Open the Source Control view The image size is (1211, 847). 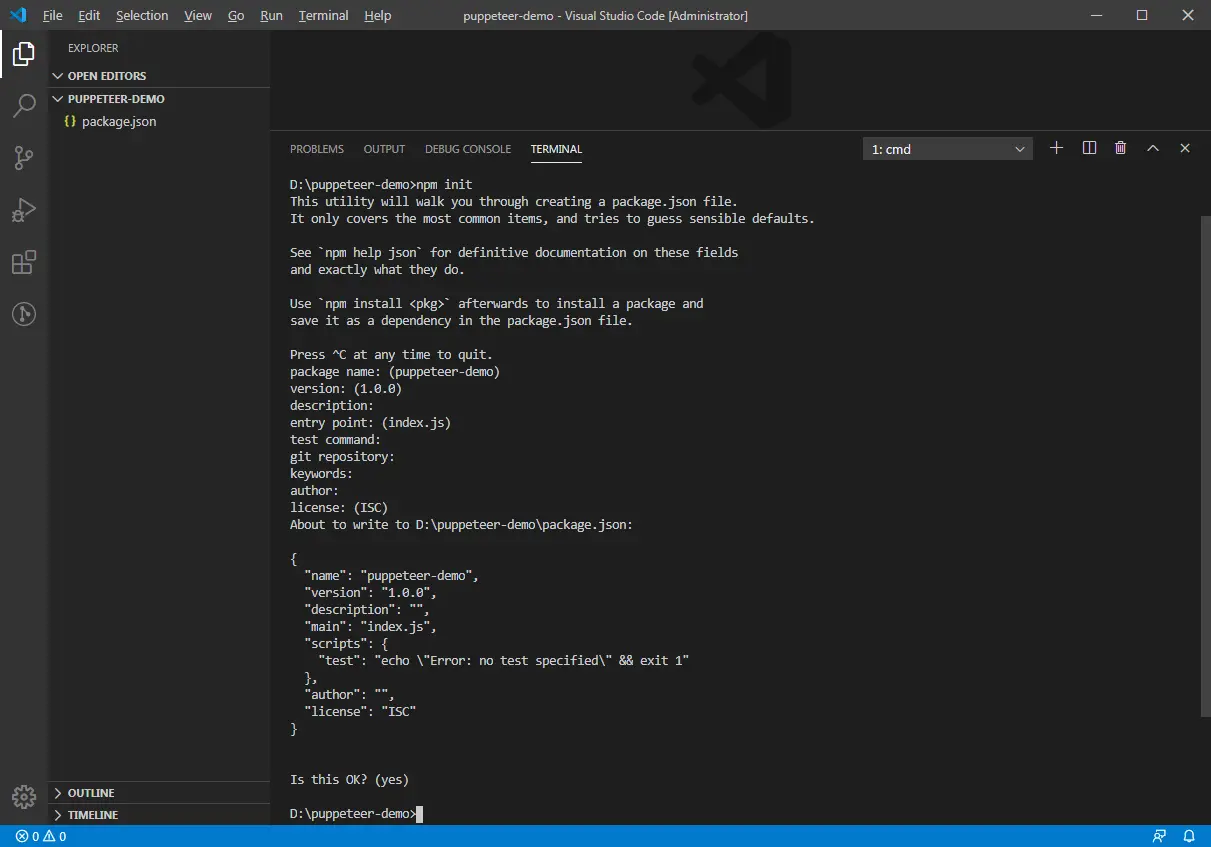[x=24, y=157]
